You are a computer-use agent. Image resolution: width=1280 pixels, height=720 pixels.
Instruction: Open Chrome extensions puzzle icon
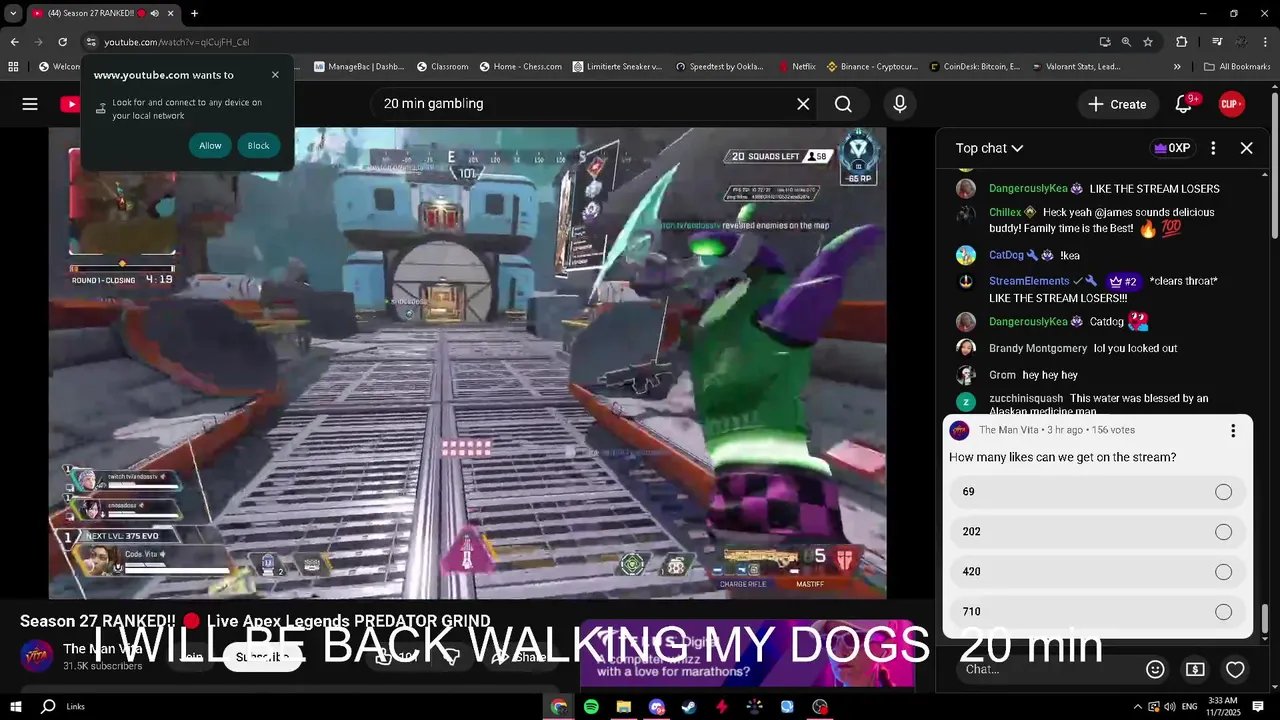coord(1181,42)
